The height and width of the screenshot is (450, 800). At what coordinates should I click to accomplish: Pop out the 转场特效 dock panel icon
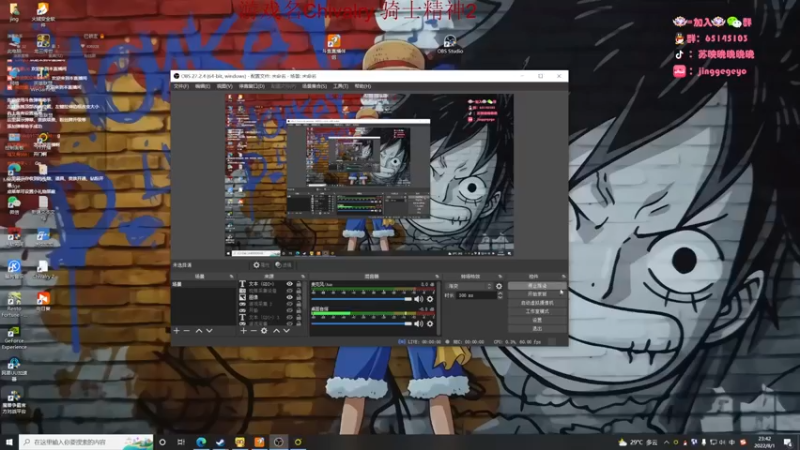pyautogui.click(x=500, y=277)
